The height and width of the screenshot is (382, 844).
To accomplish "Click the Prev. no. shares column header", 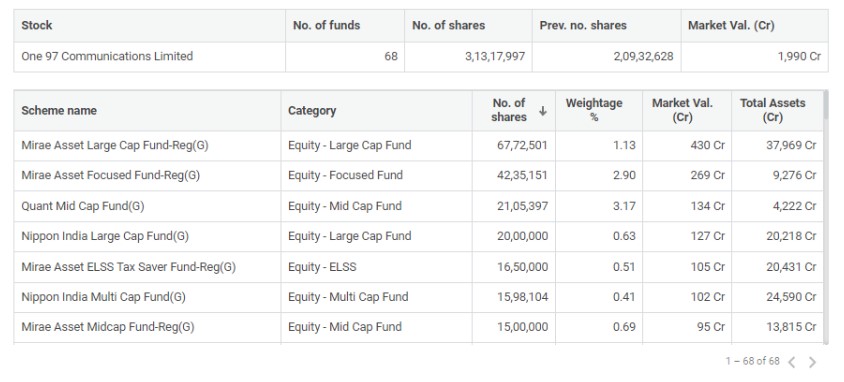I will 583,25.
